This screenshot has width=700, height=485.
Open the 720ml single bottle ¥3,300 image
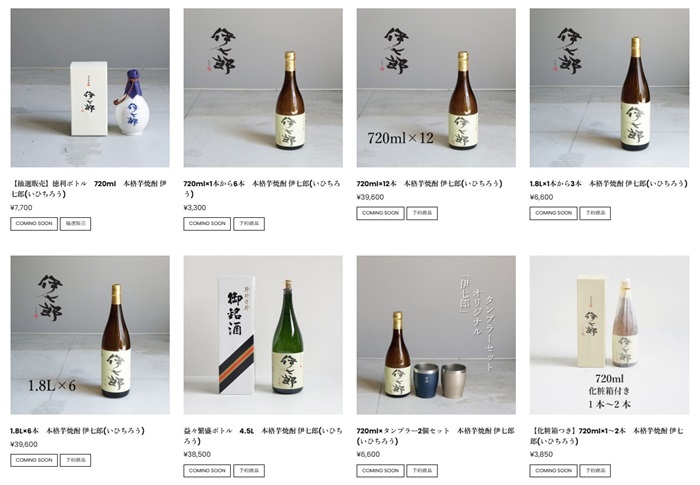point(263,88)
